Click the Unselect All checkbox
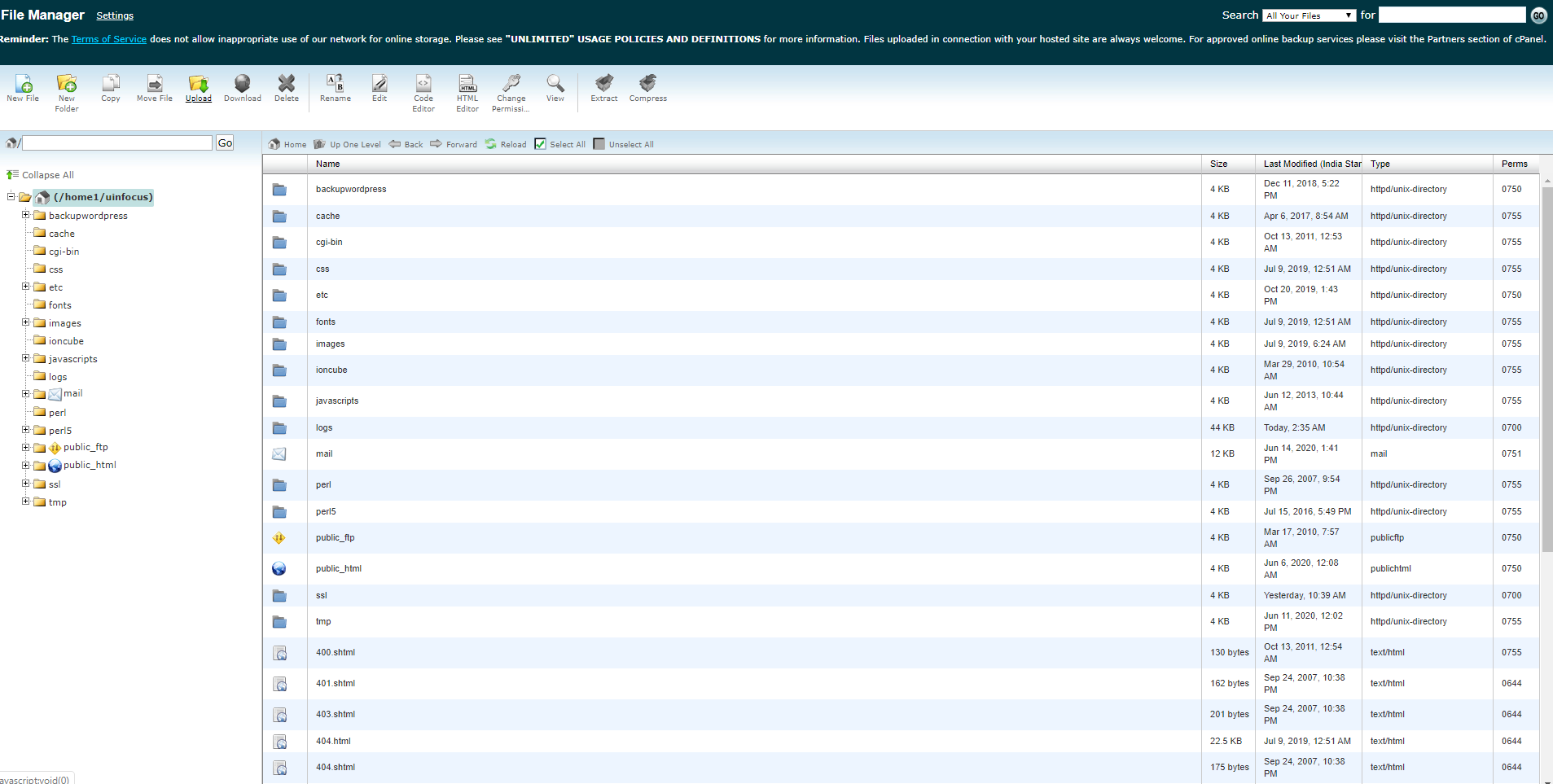1553x784 pixels. [x=599, y=144]
